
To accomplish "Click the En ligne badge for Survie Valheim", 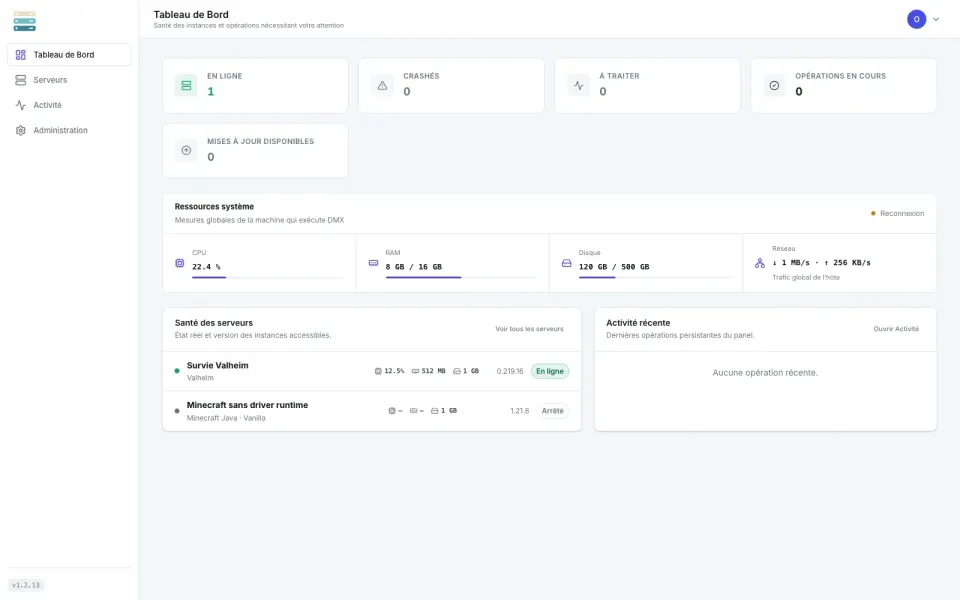I will pos(550,371).
